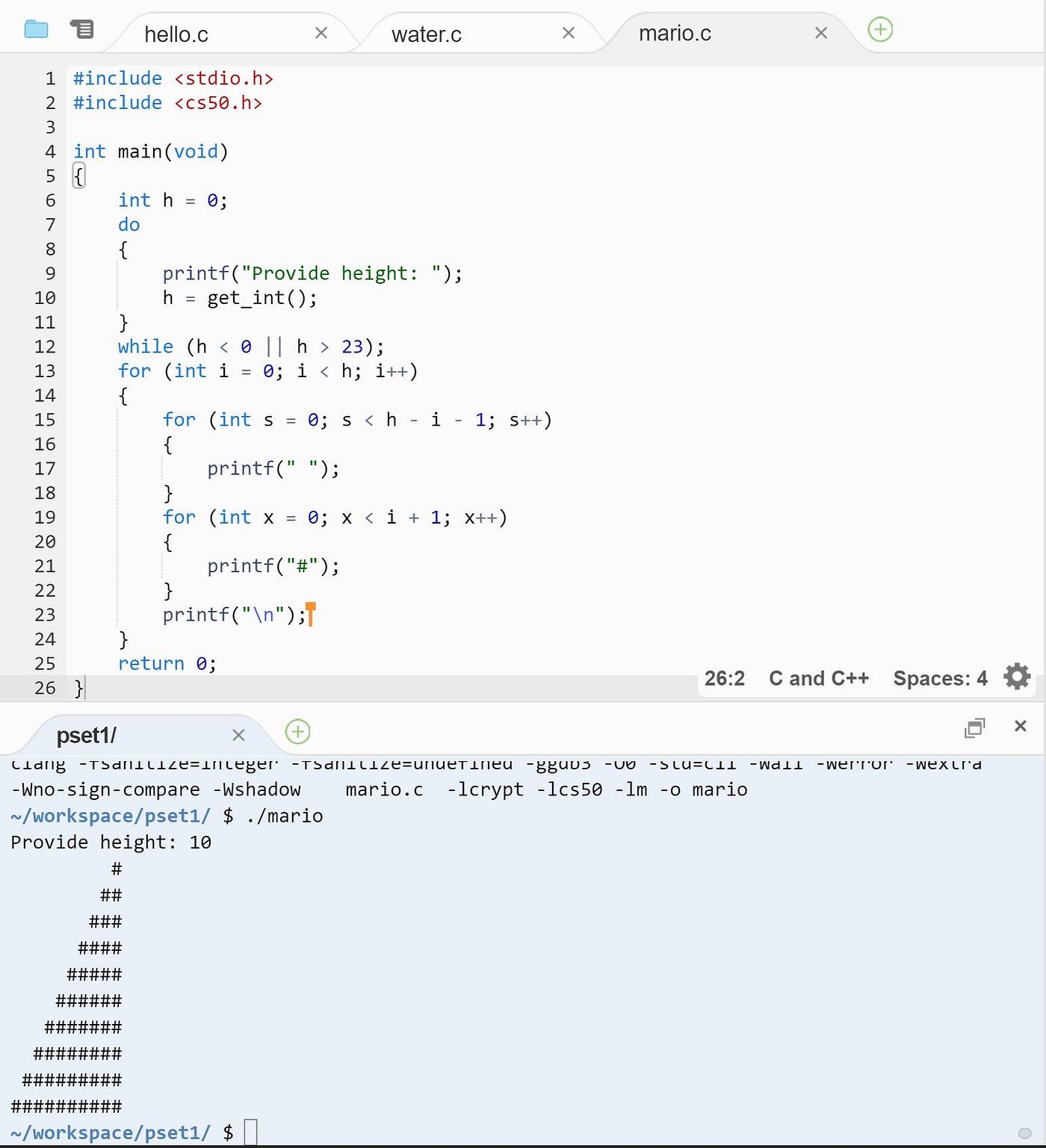This screenshot has width=1046, height=1148.
Task: Place the cursor on '#include <stdio.h>'
Action: (173, 78)
